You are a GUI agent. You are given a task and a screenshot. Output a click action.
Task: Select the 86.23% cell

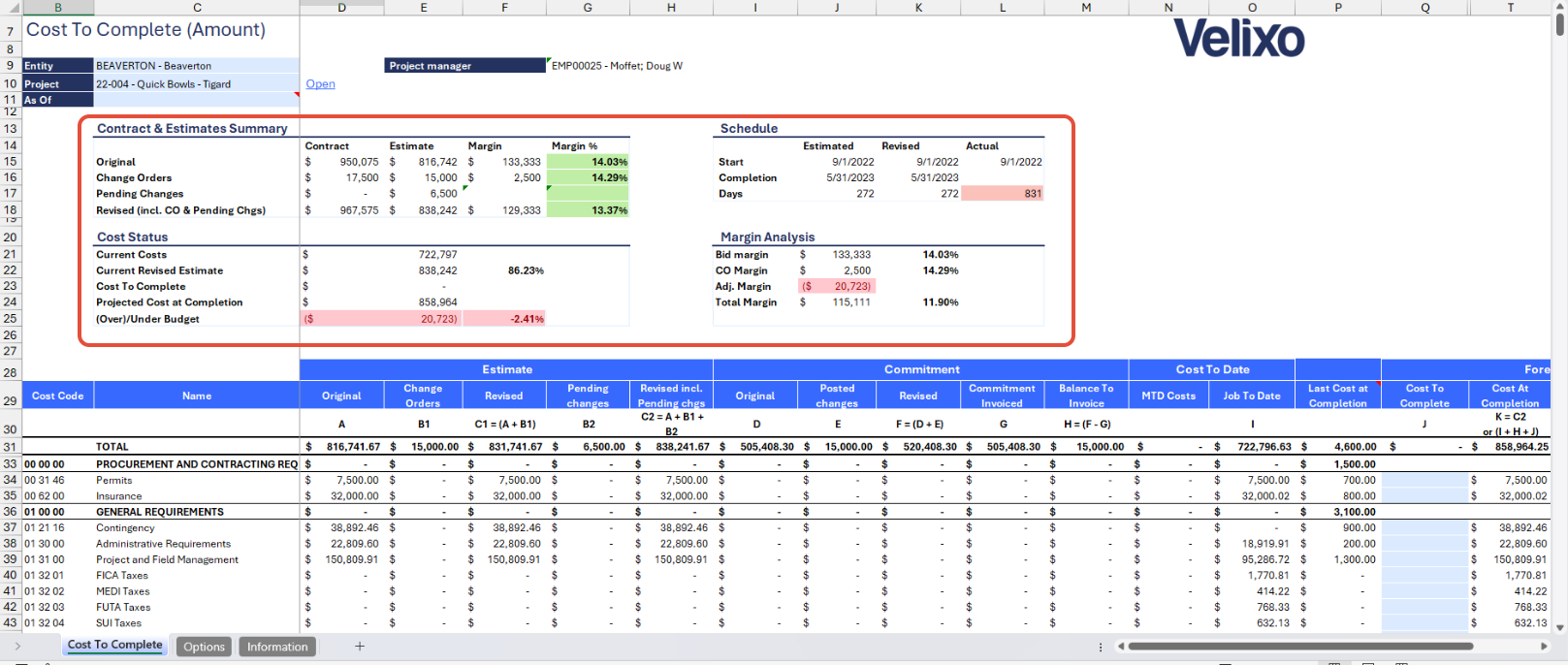coord(504,270)
